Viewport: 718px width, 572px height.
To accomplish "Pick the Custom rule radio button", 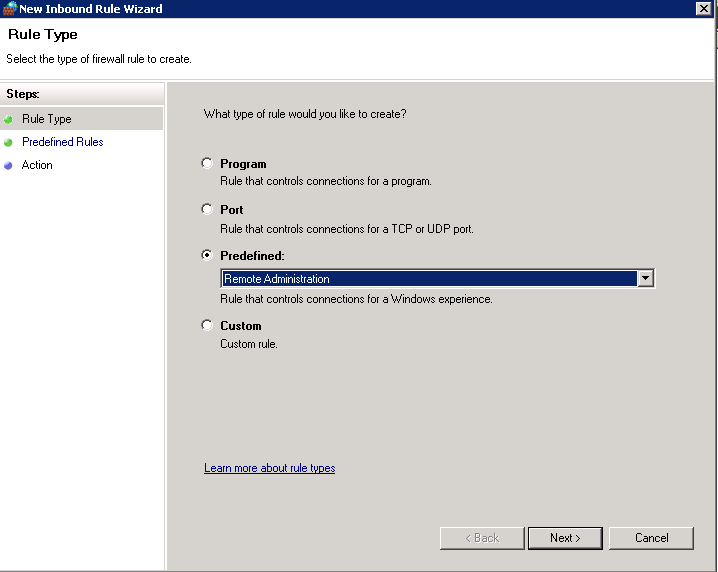I will tap(207, 325).
